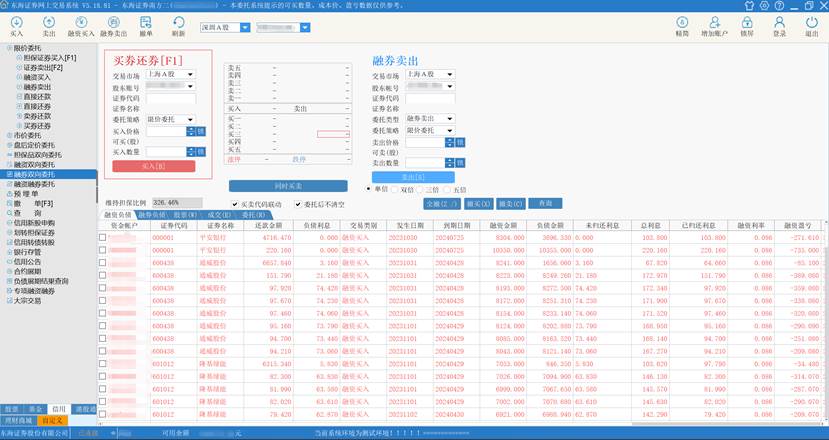The image size is (829, 440).
Task: Switch to the 委托(R) tab
Action: click(253, 215)
